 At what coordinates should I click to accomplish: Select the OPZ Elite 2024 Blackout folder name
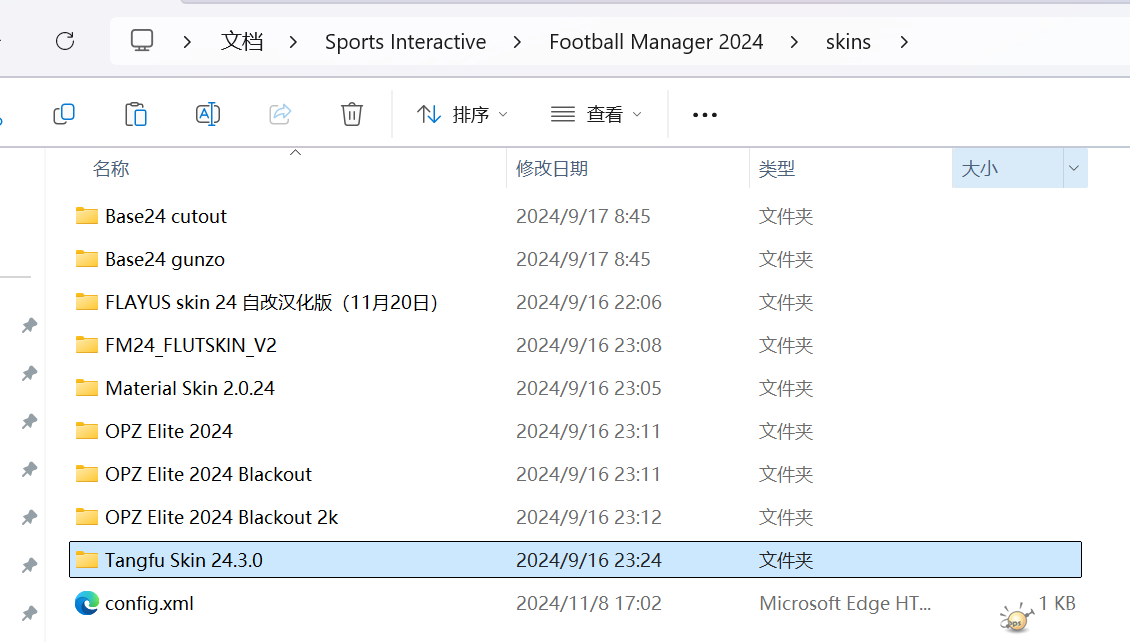point(209,474)
